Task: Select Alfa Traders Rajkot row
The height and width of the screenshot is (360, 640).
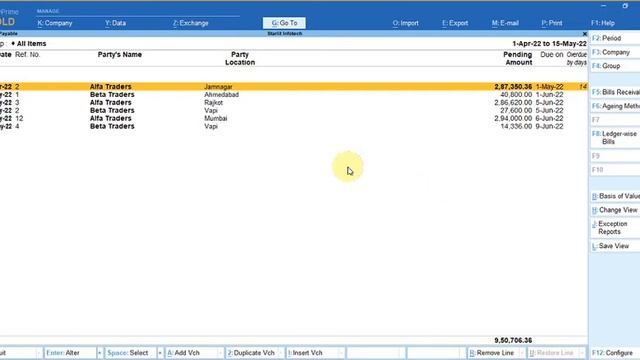Action: click(293, 102)
